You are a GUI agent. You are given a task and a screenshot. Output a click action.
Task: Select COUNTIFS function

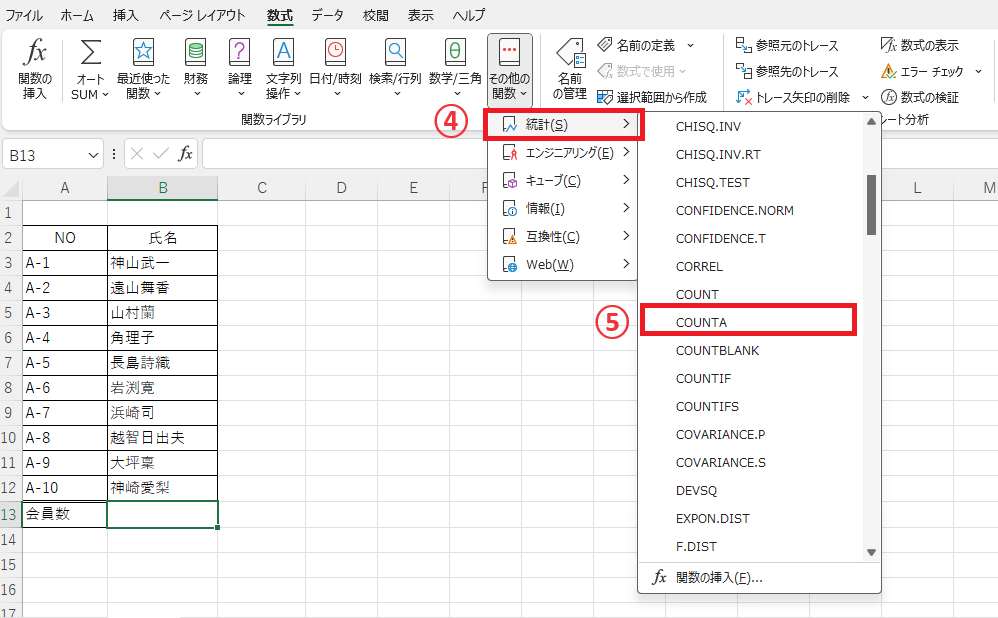[x=707, y=407]
